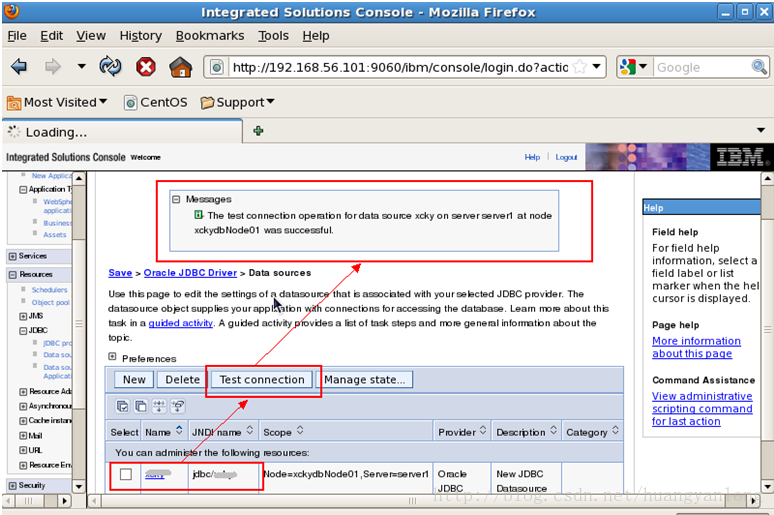The height and width of the screenshot is (515, 774).
Task: List all tabs using the tab bar arrow
Action: 761,130
